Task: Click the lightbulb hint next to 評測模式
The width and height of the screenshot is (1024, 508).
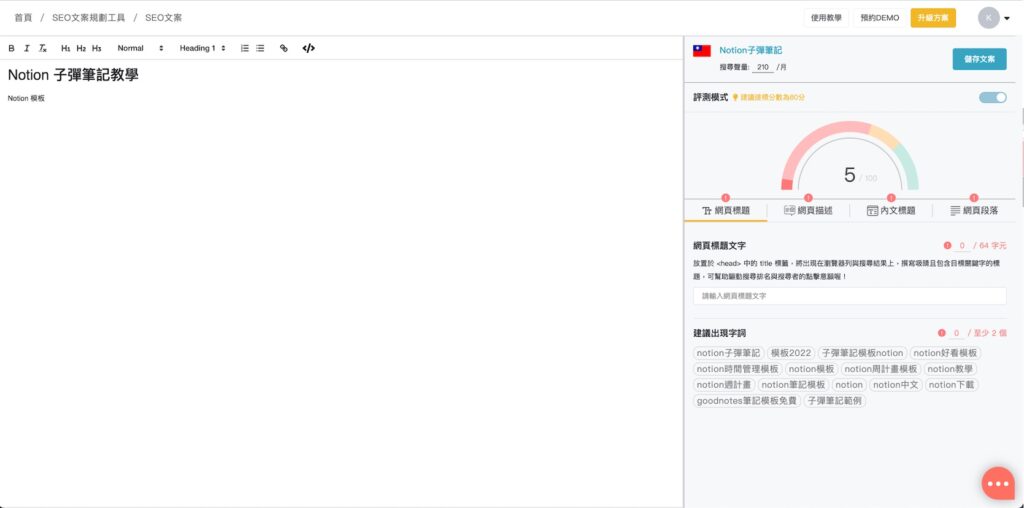Action: pos(735,97)
